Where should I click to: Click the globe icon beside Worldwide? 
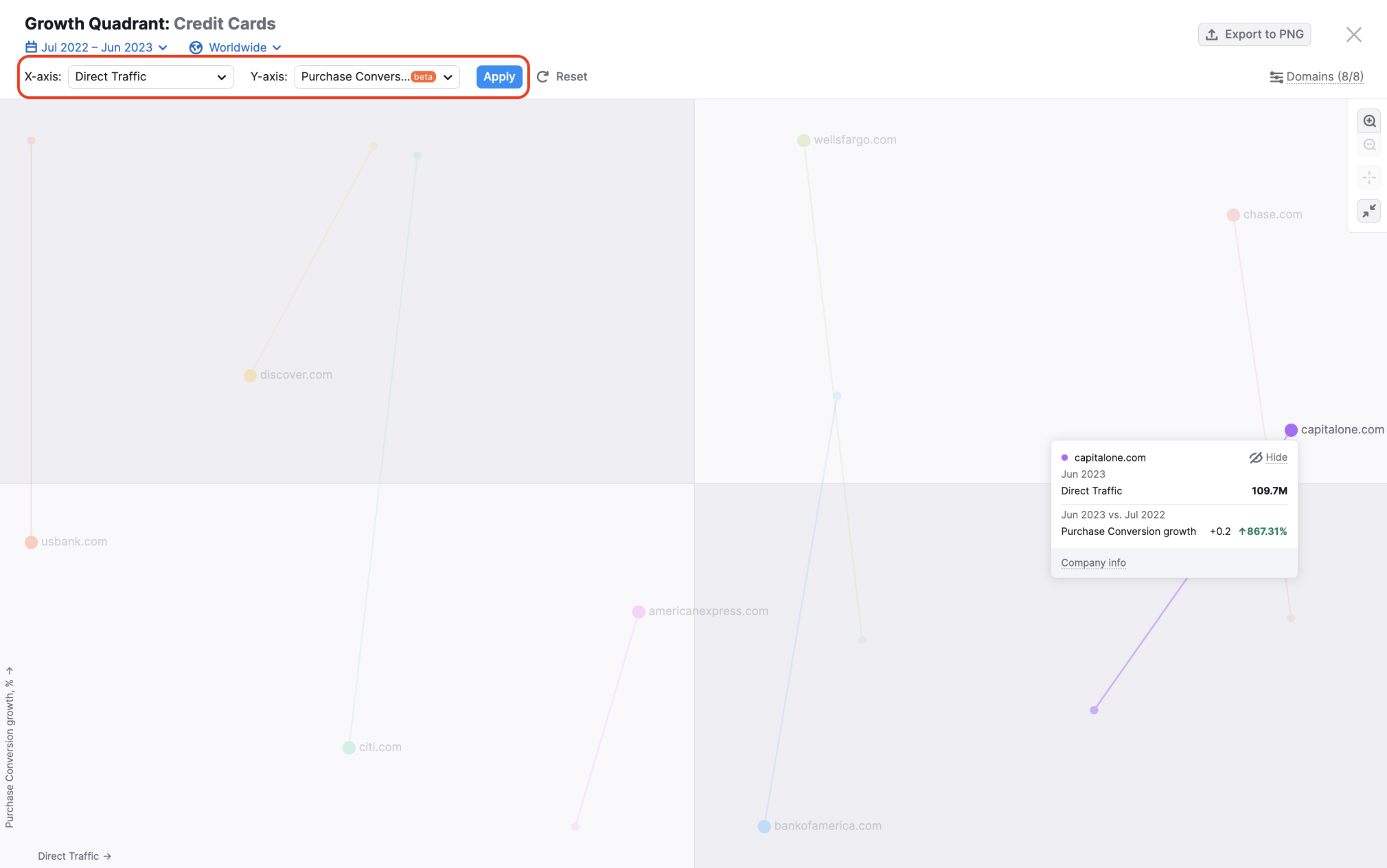(196, 47)
